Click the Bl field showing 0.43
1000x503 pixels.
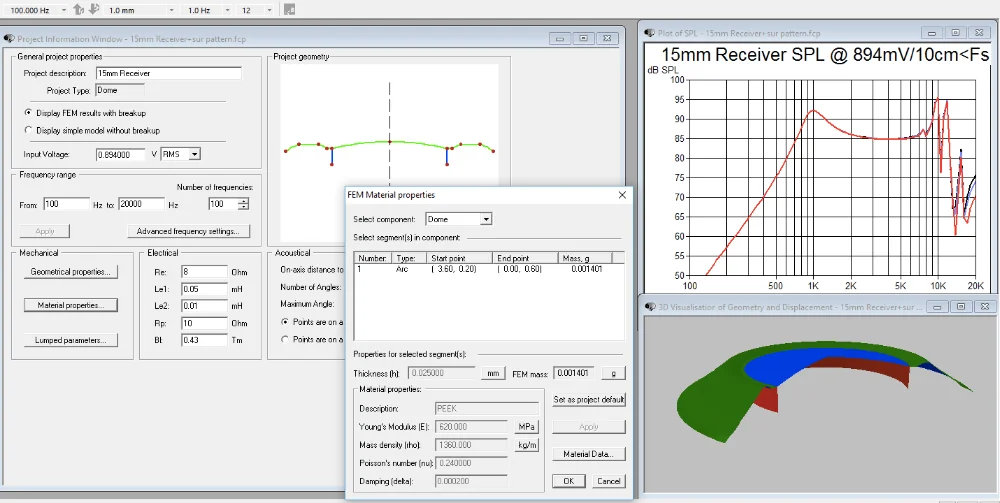coord(204,340)
